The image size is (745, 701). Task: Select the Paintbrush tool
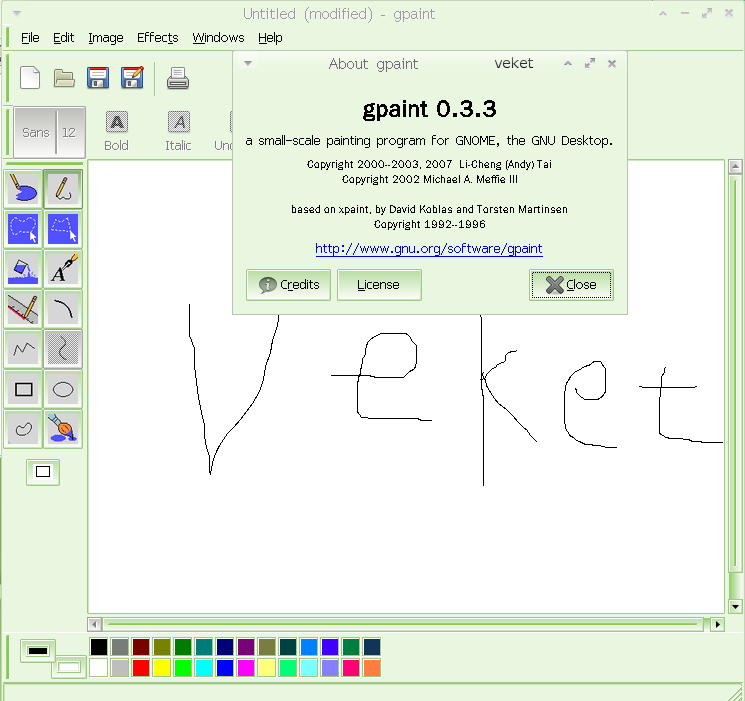pyautogui.click(x=63, y=429)
